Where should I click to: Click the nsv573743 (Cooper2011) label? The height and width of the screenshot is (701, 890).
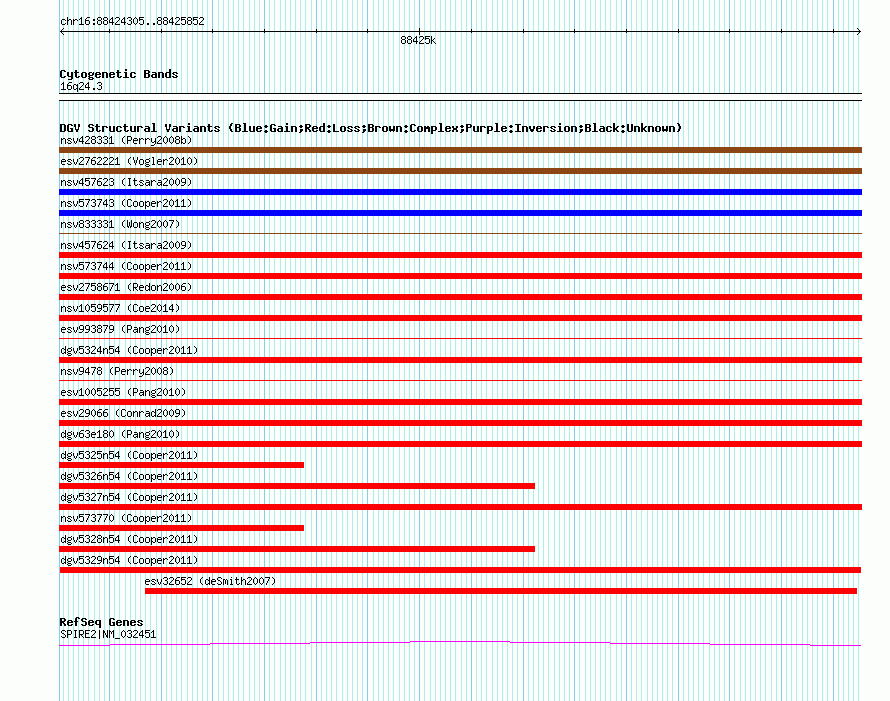point(126,203)
